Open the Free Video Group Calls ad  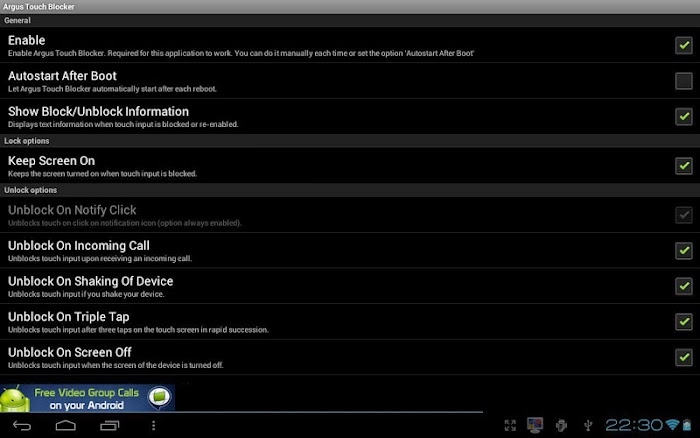coord(88,398)
